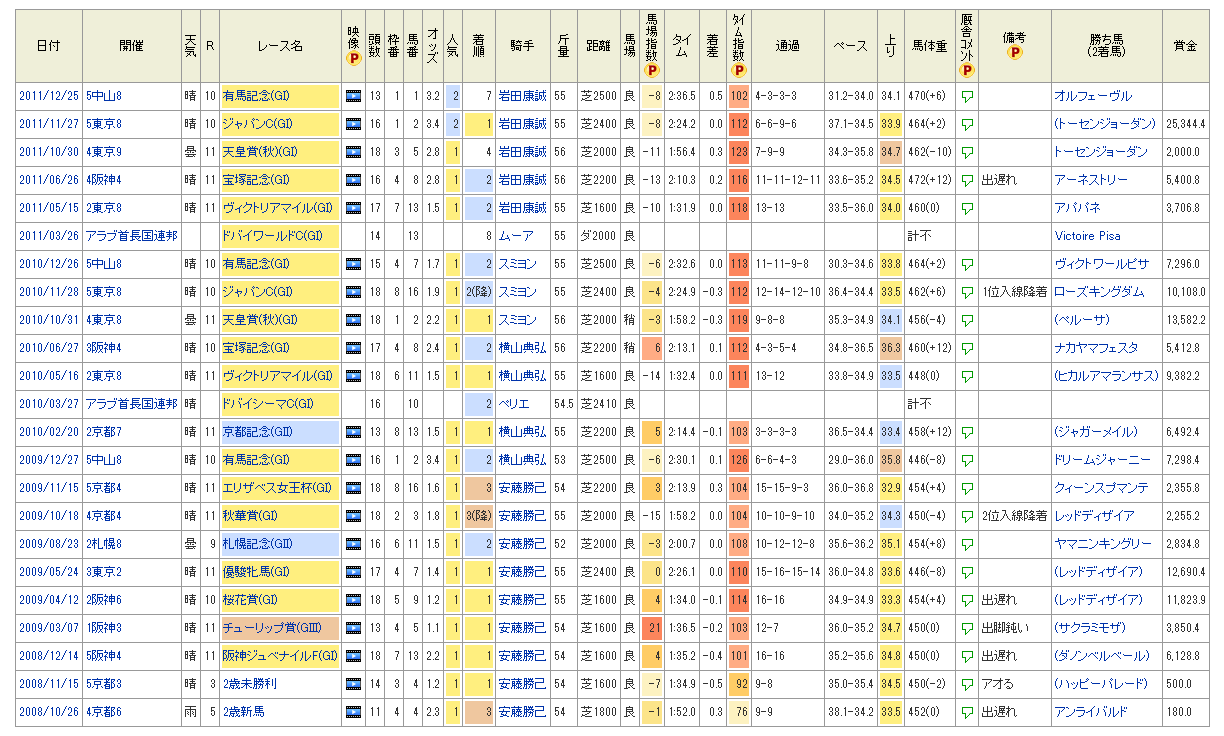Viewport: 1224px width, 736px height.
Task: Click P icon under 厩舎コメント header
Action: point(966,70)
